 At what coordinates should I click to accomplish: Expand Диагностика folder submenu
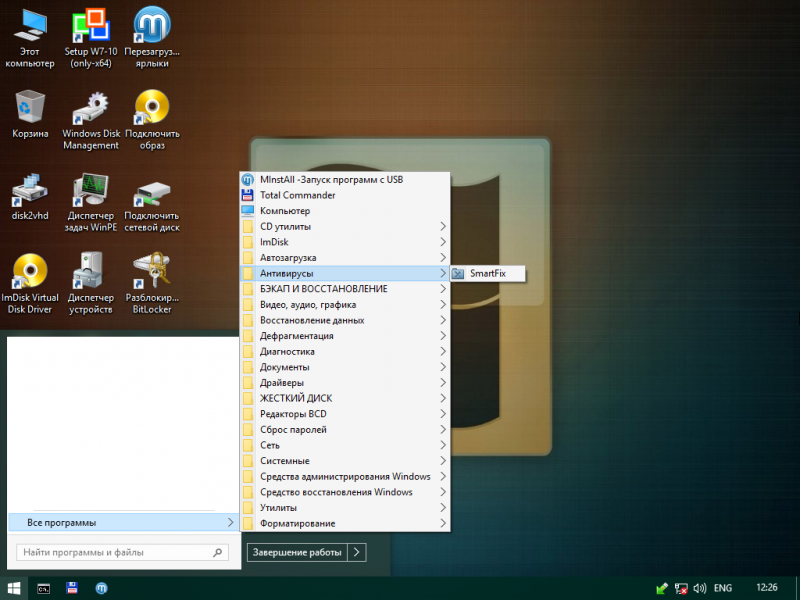coord(345,352)
